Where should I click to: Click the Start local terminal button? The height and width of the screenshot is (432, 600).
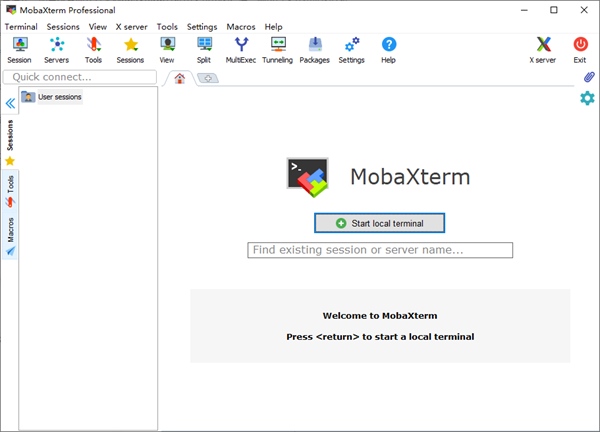click(x=379, y=223)
